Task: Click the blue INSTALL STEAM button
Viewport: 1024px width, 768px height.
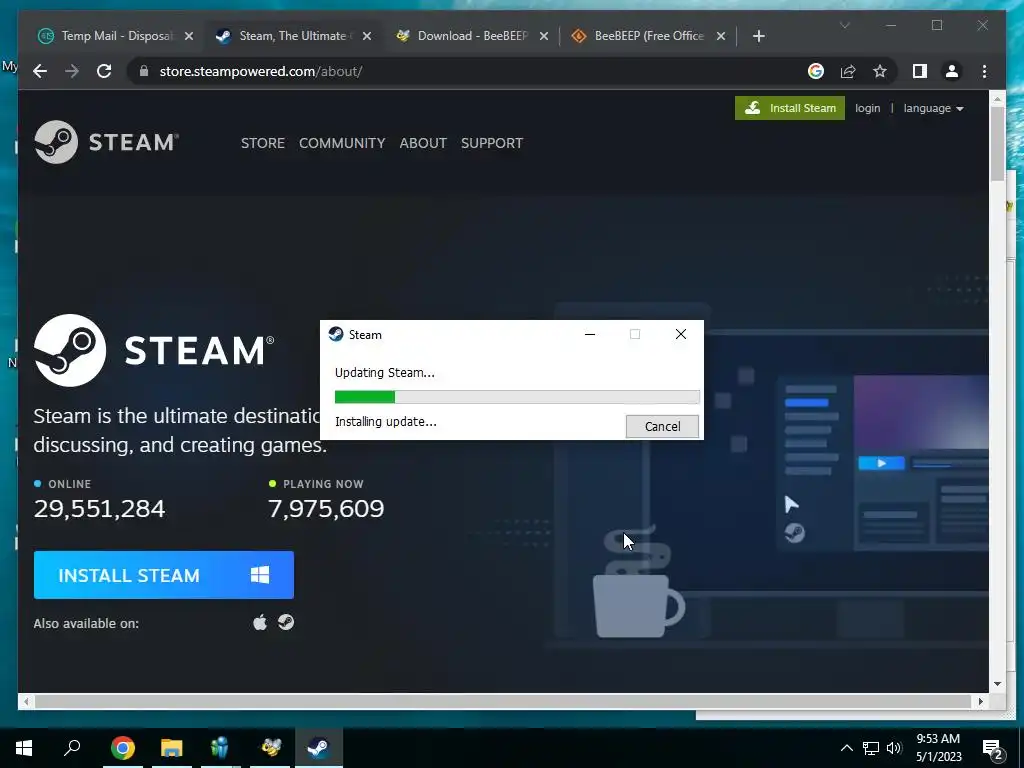Action: click(x=164, y=575)
